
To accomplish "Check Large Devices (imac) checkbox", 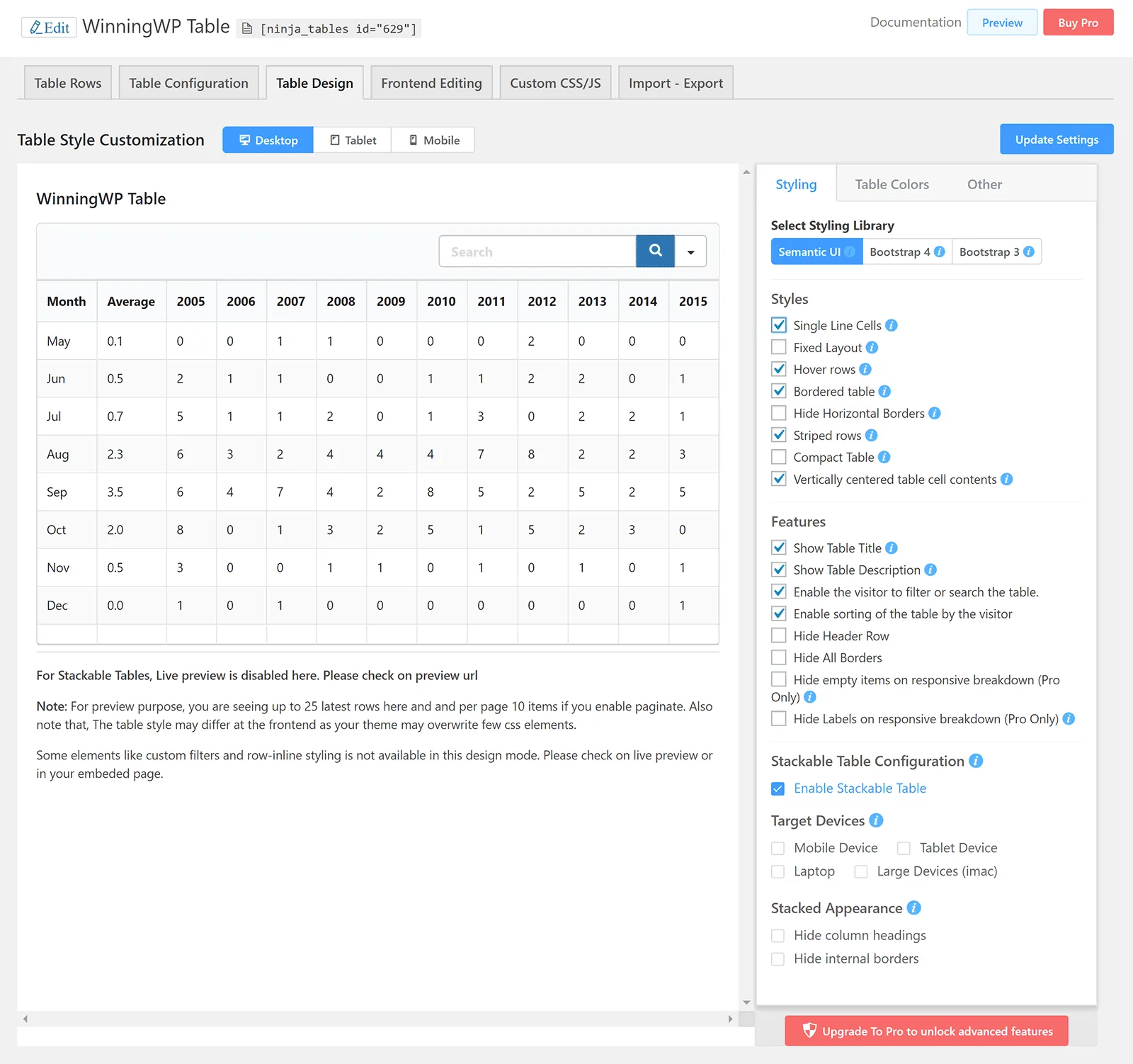I will click(x=861, y=871).
